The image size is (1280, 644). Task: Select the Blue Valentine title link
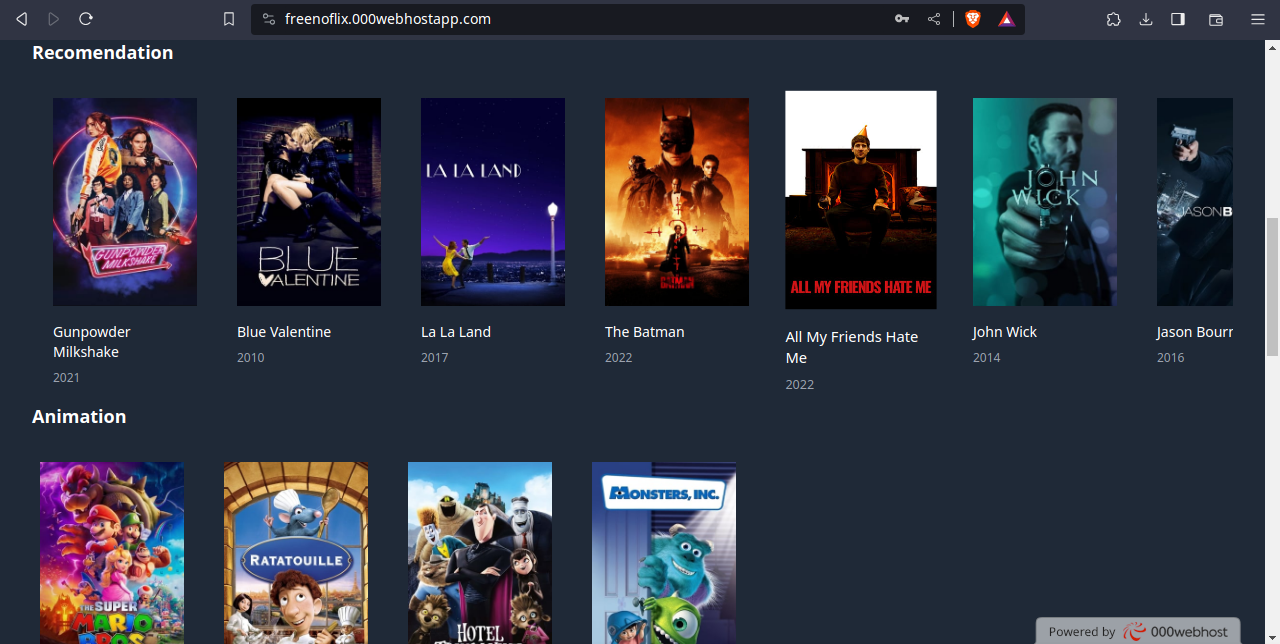(284, 332)
